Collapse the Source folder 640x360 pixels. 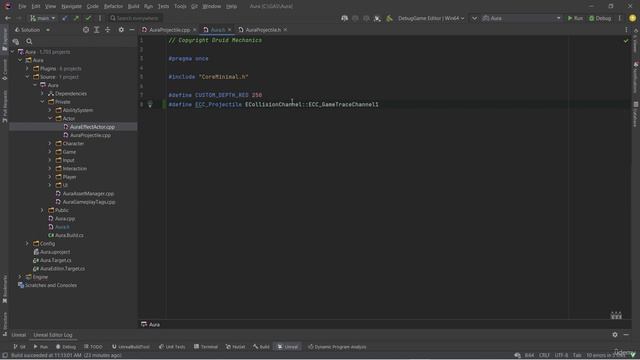(27, 77)
